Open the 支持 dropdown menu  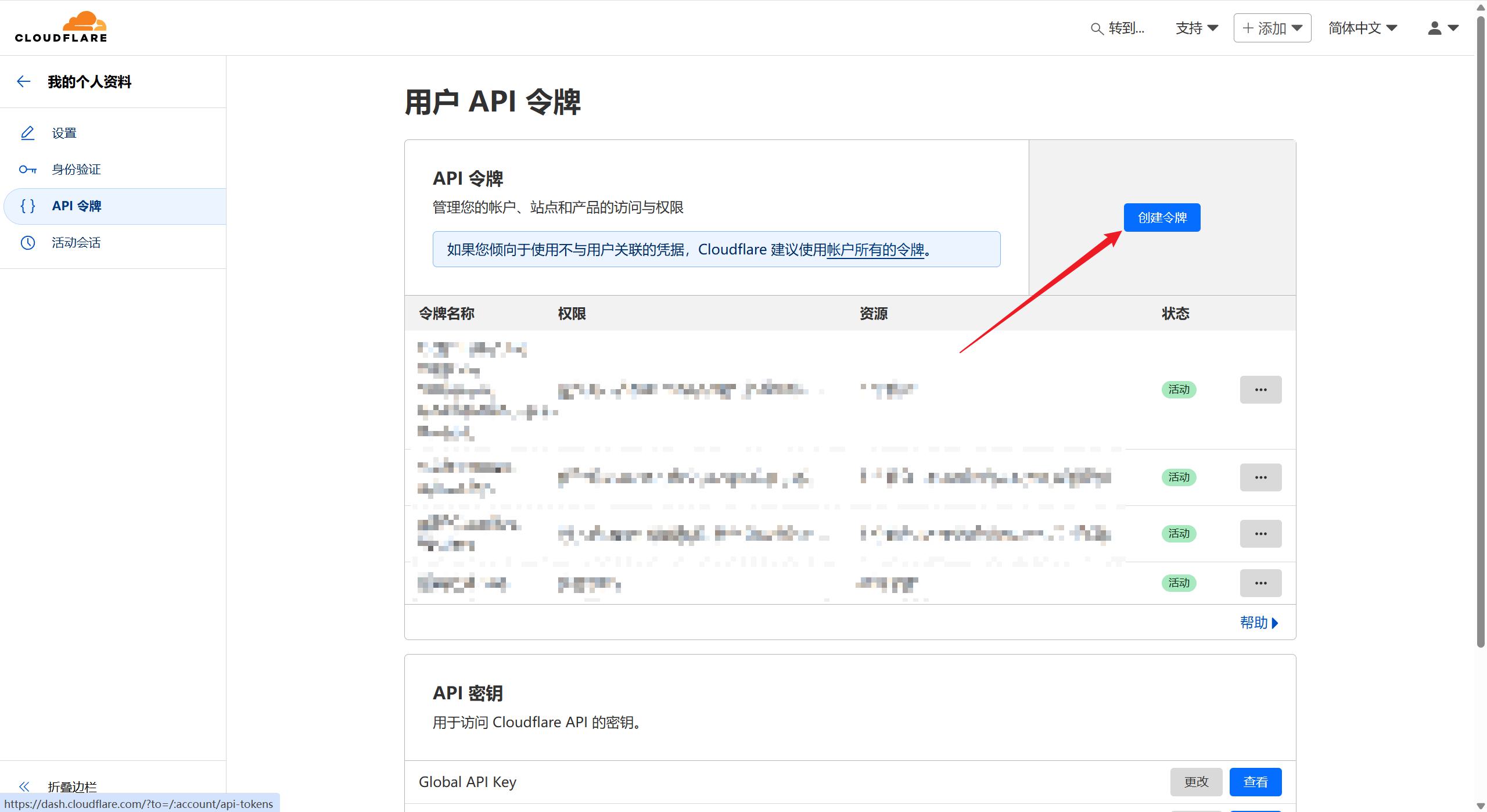pyautogui.click(x=1197, y=28)
